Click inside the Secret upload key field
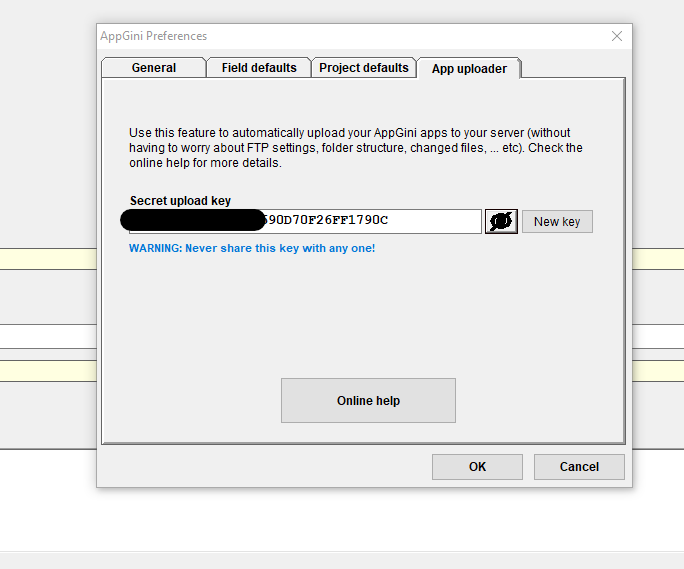684x569 pixels. click(305, 221)
